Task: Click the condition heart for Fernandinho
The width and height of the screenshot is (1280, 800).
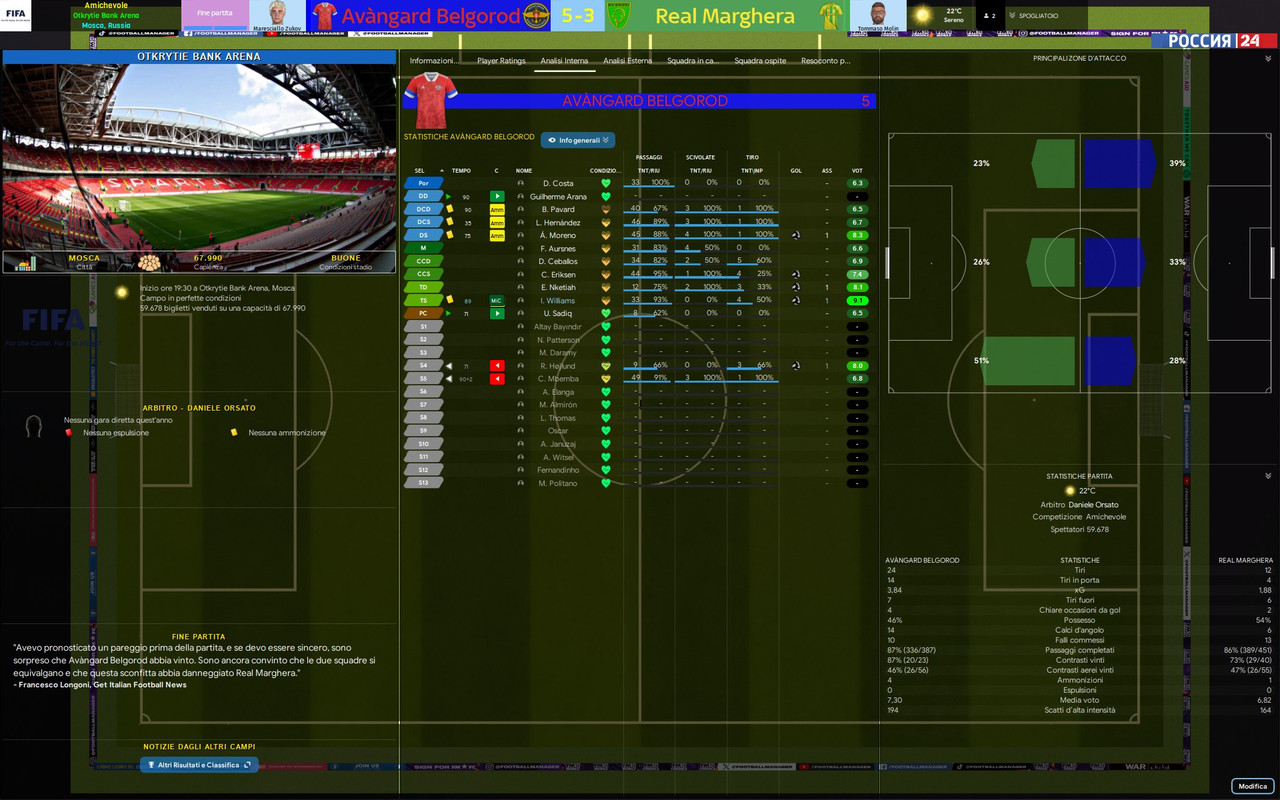Action: pos(605,470)
